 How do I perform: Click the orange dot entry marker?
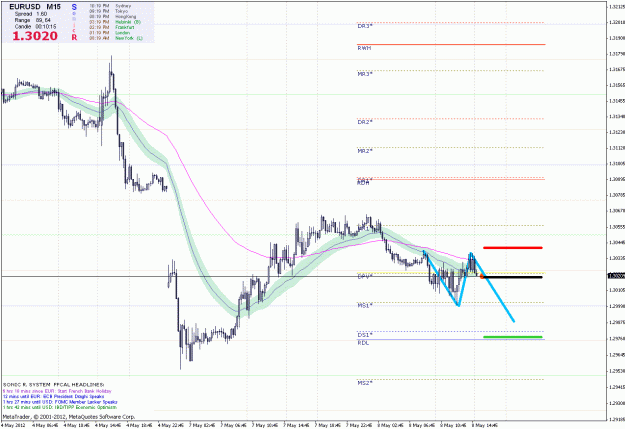coord(482,276)
